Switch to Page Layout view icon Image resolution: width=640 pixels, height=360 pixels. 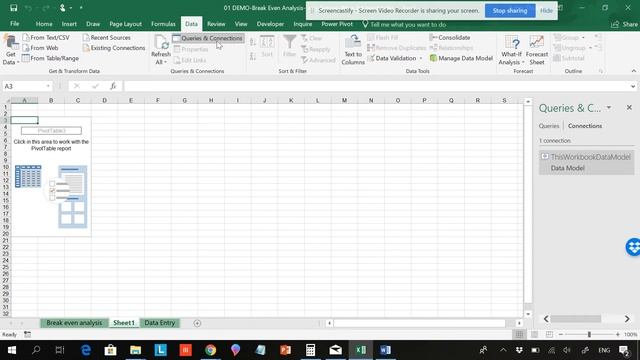coord(534,334)
